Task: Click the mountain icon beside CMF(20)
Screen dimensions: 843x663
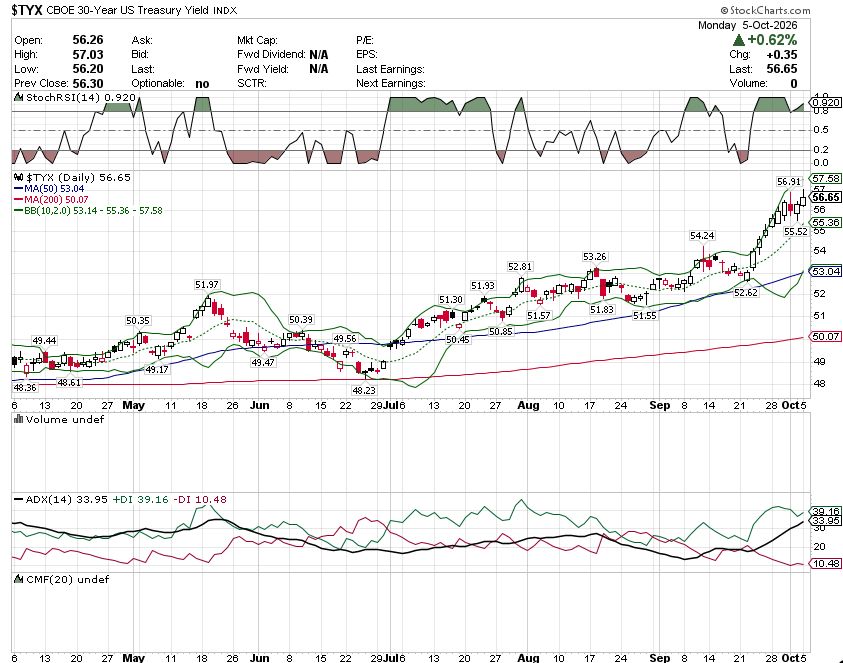Action: pos(19,579)
